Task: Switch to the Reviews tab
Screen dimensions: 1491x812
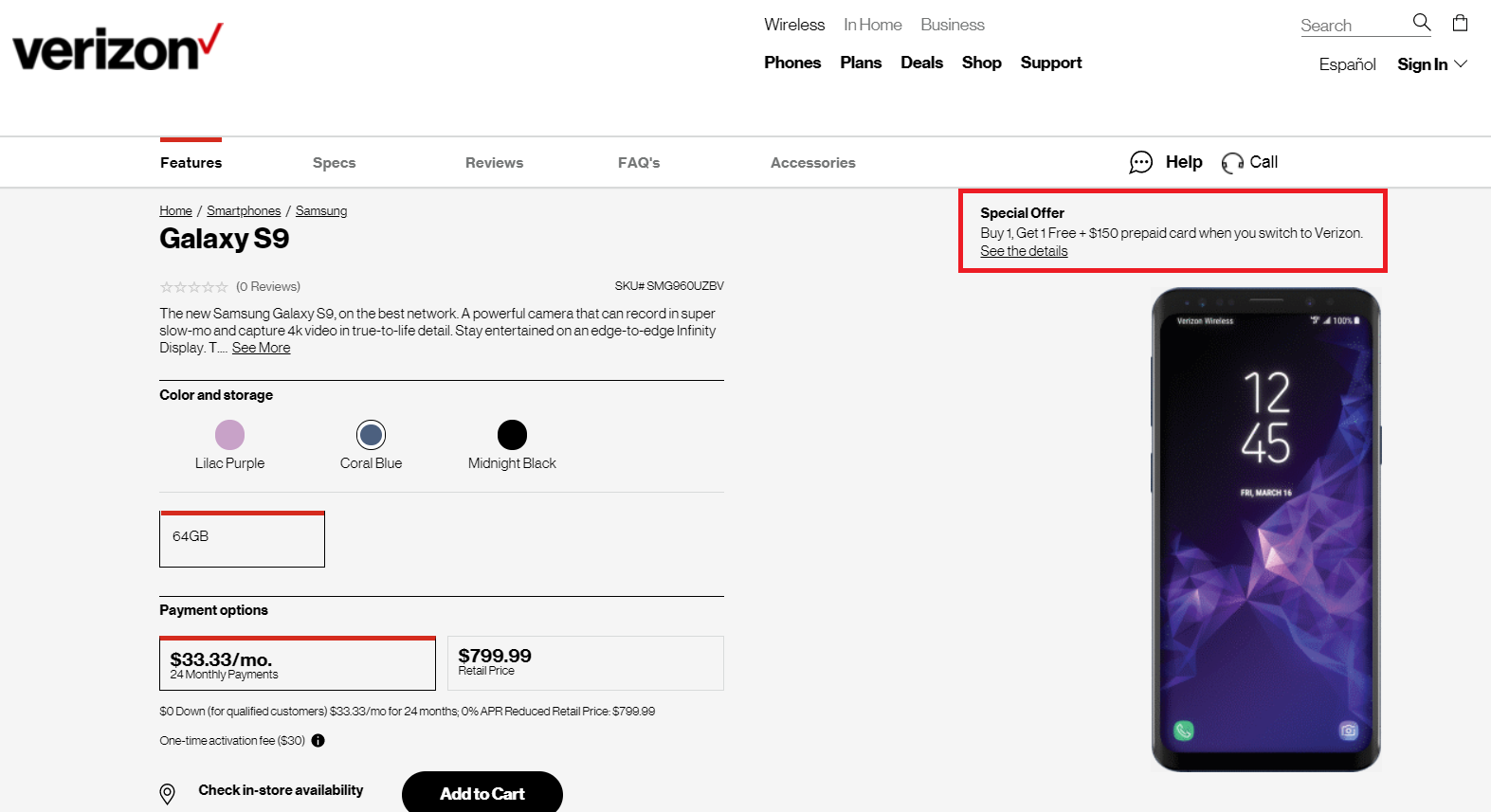Action: coord(494,163)
